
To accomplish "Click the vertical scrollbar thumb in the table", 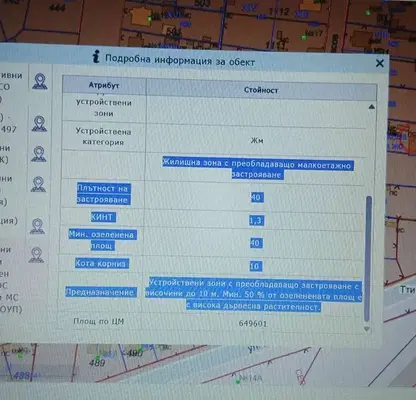I will pyautogui.click(x=368, y=259).
